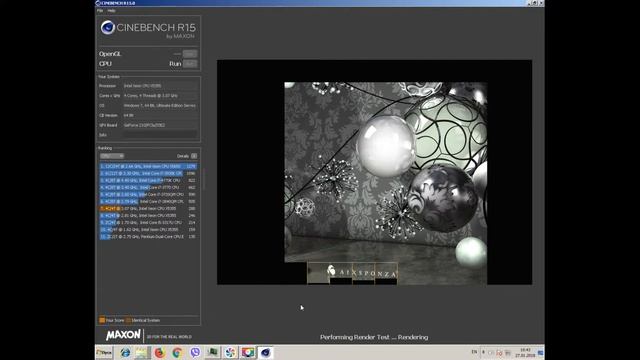Switch to Cinebench taskbar icon
The height and width of the screenshot is (360, 640).
[x=265, y=352]
